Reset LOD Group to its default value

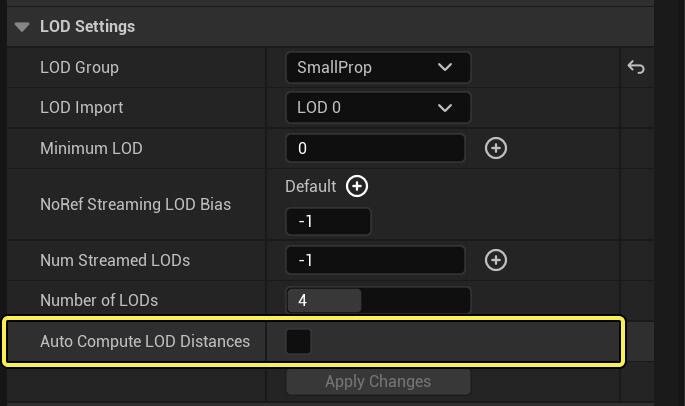tap(636, 68)
